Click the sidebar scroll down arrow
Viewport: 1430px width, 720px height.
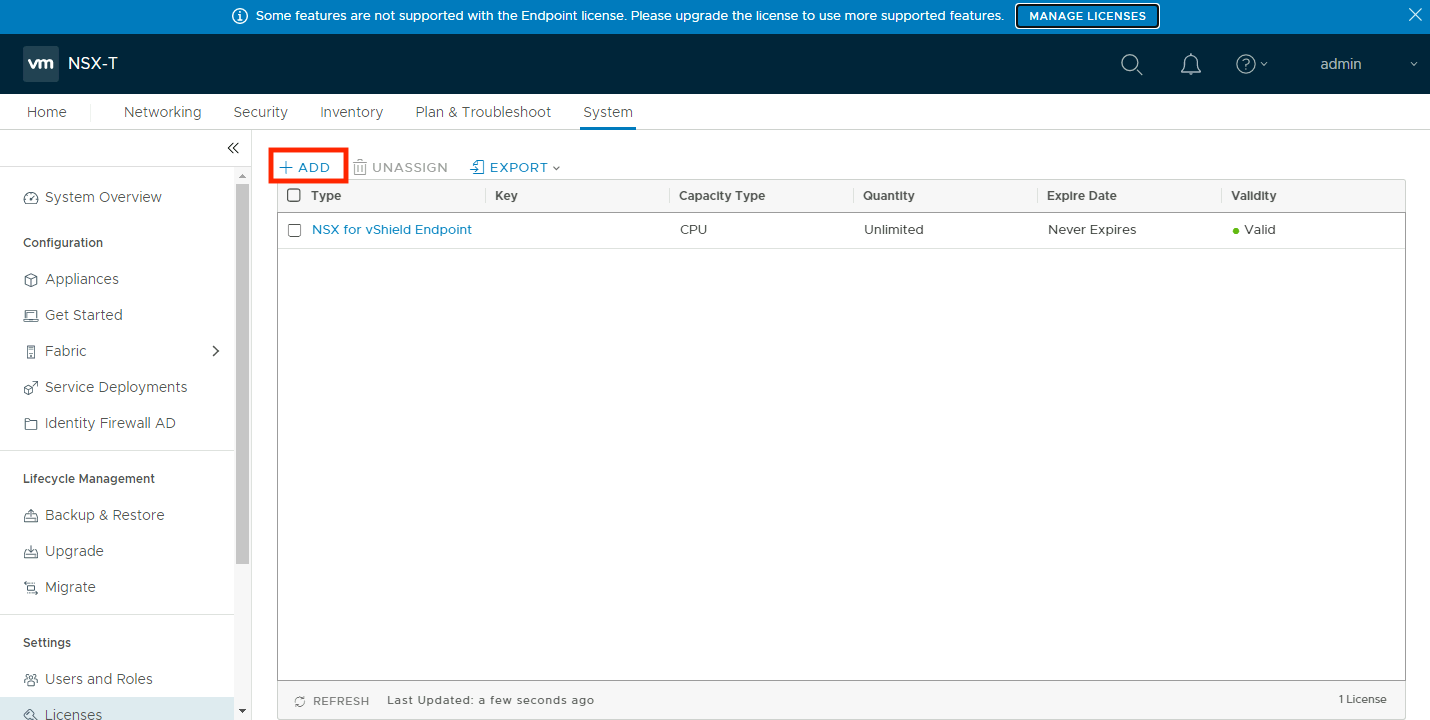(242, 710)
